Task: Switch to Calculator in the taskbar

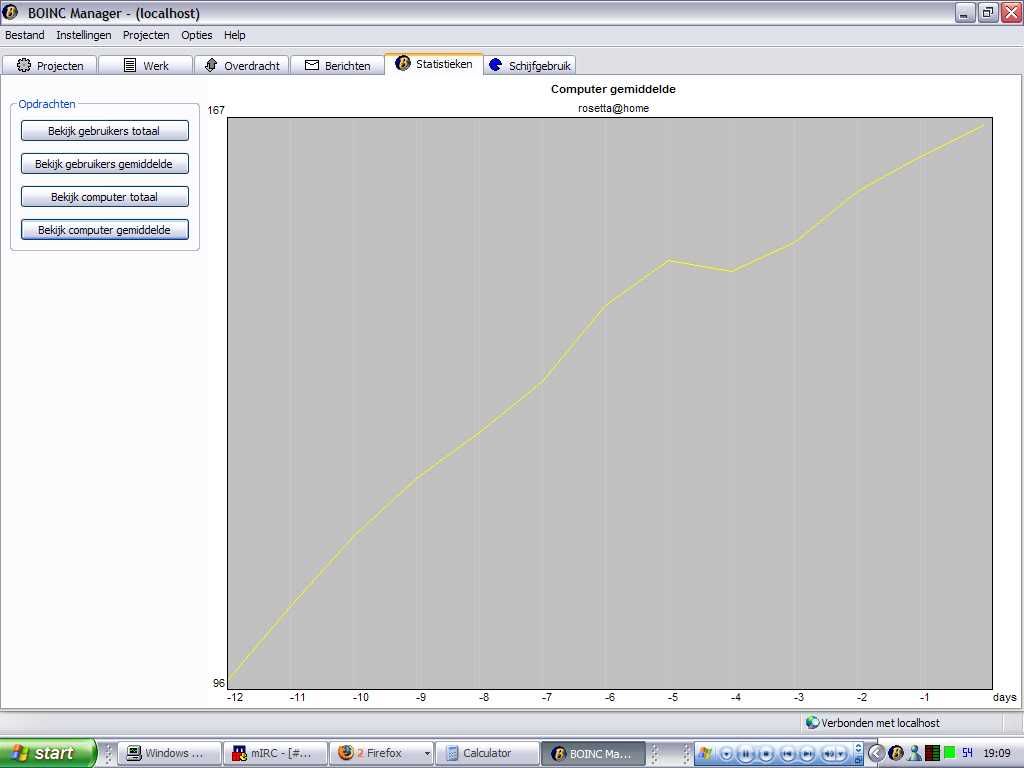Action: coord(487,753)
